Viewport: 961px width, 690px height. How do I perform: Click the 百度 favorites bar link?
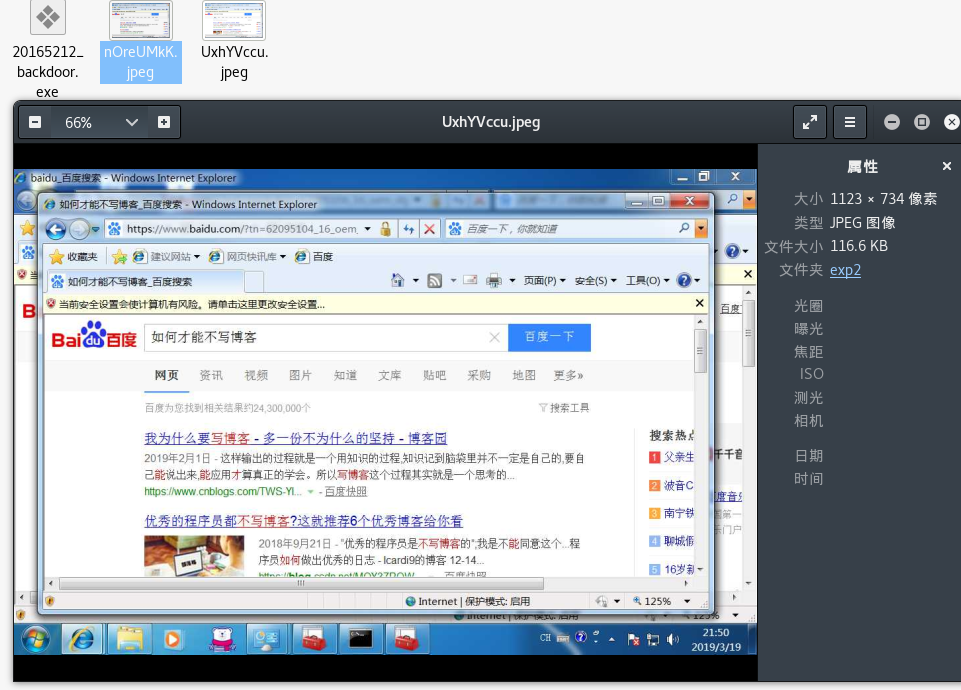point(314,257)
